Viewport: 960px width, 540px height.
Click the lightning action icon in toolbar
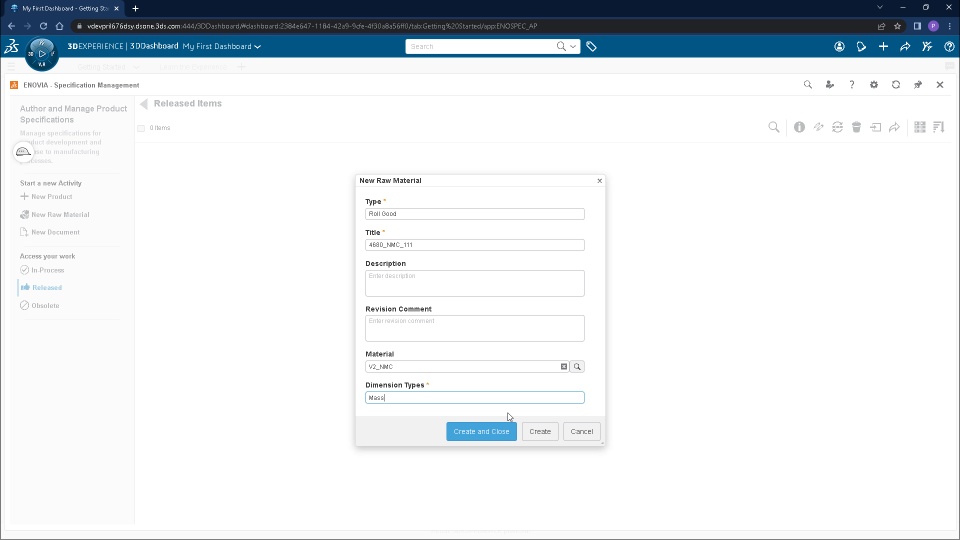coord(818,127)
